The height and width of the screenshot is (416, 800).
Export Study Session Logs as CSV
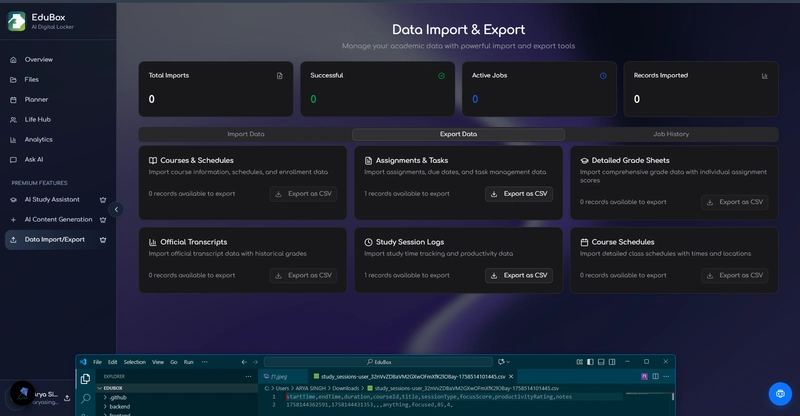519,276
